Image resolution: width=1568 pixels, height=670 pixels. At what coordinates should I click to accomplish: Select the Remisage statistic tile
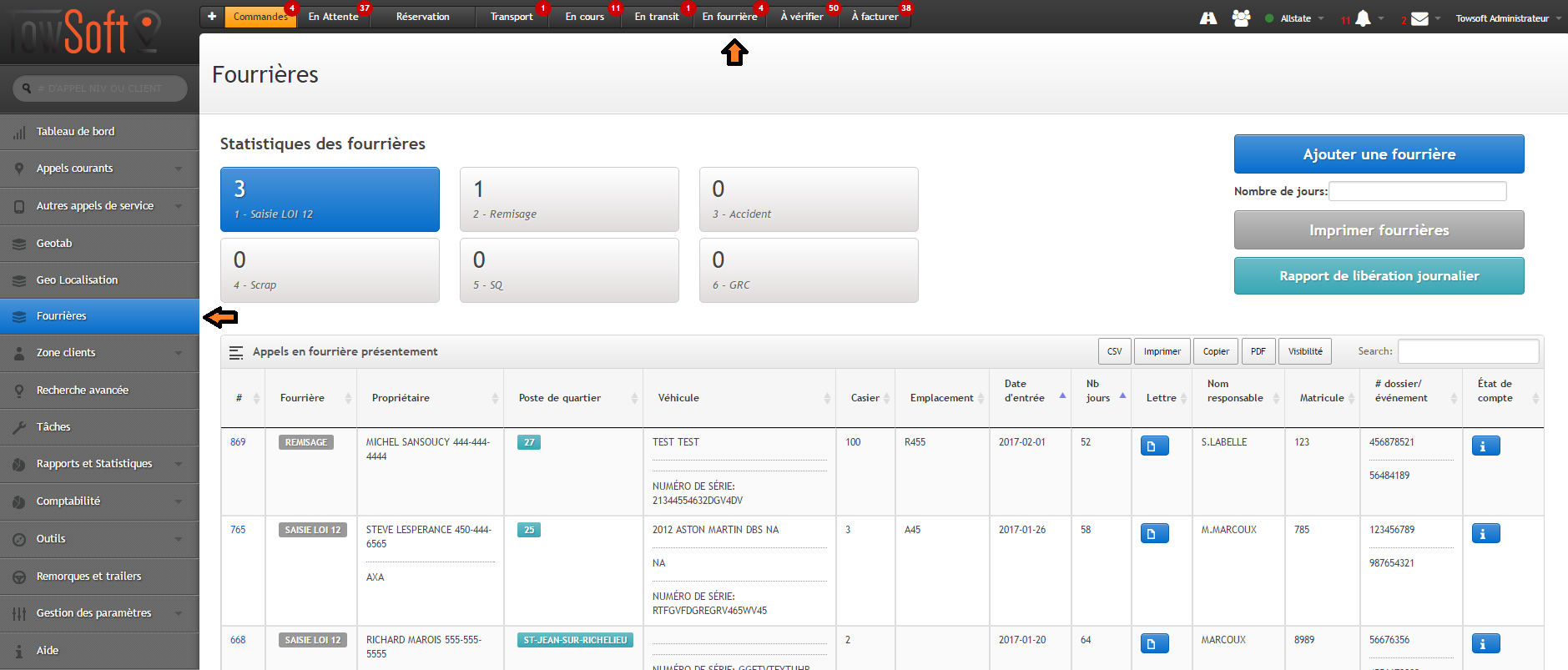[x=569, y=199]
